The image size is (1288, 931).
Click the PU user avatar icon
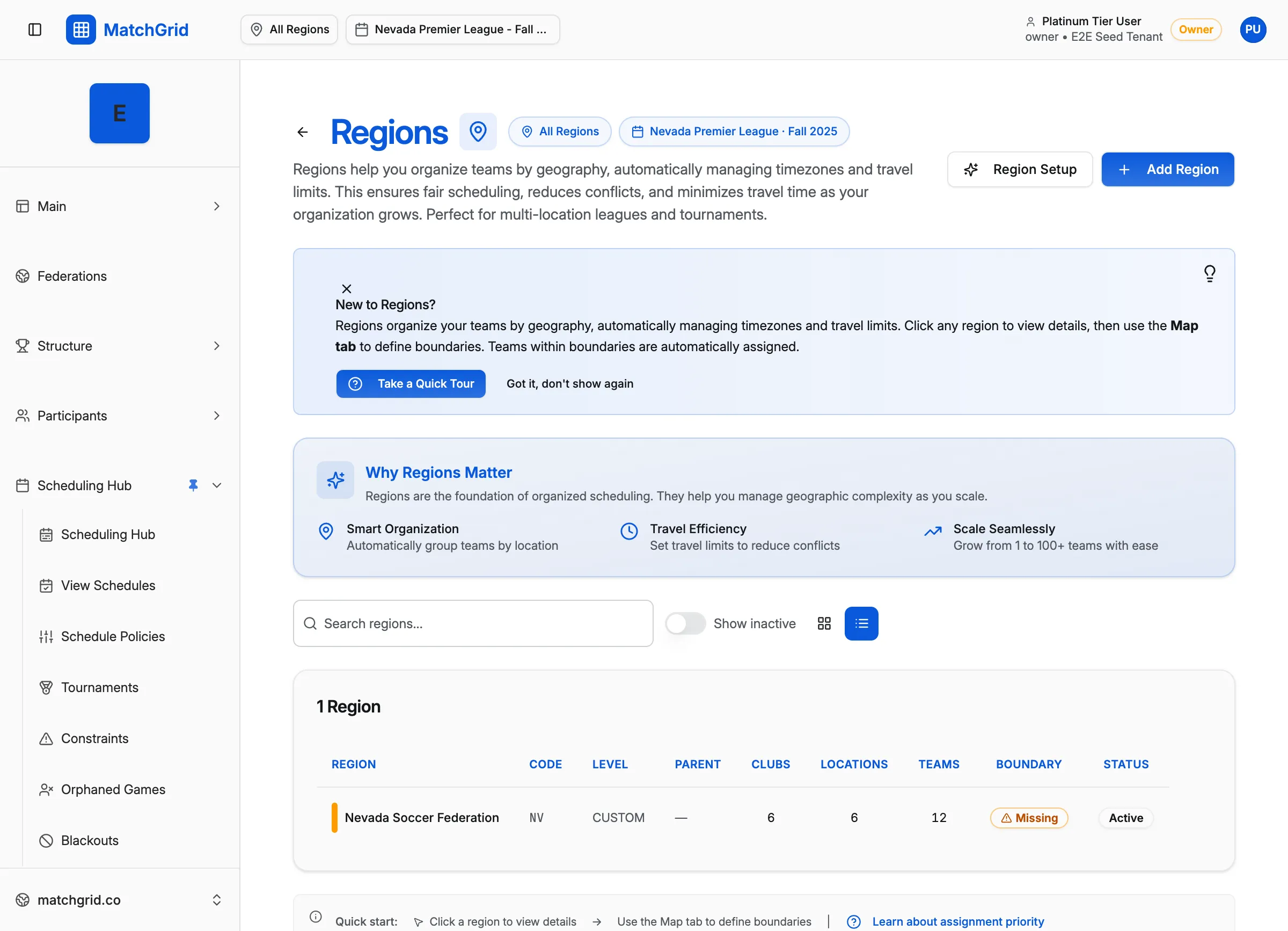(x=1253, y=30)
